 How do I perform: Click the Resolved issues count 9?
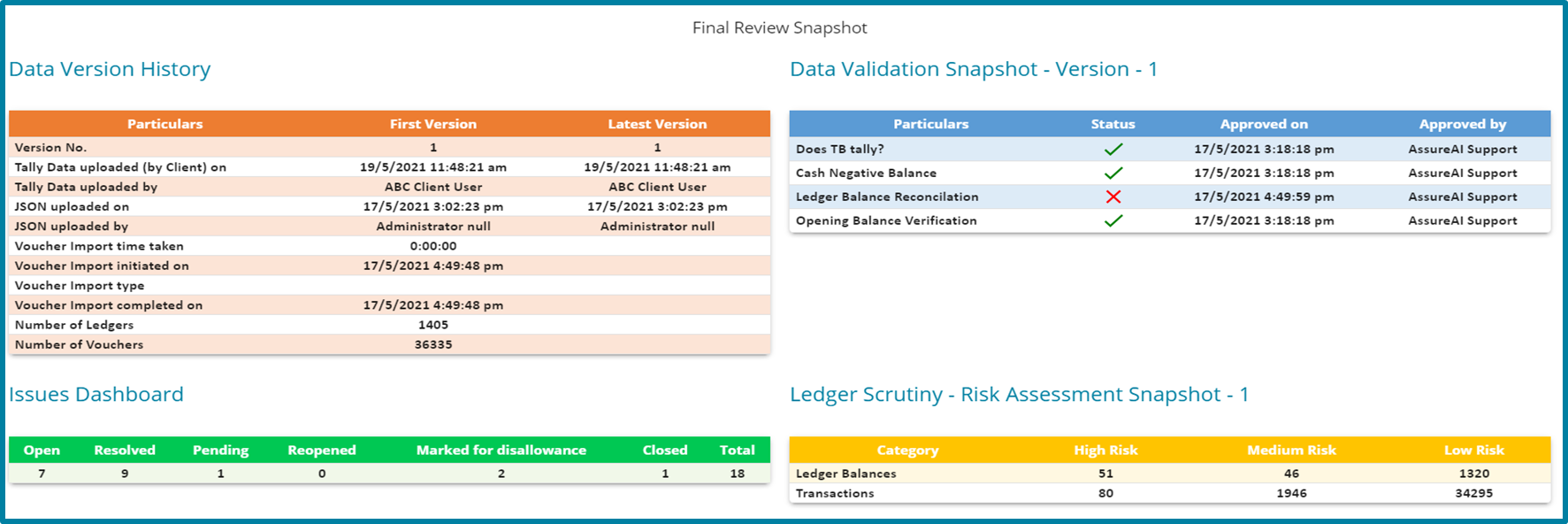click(125, 474)
